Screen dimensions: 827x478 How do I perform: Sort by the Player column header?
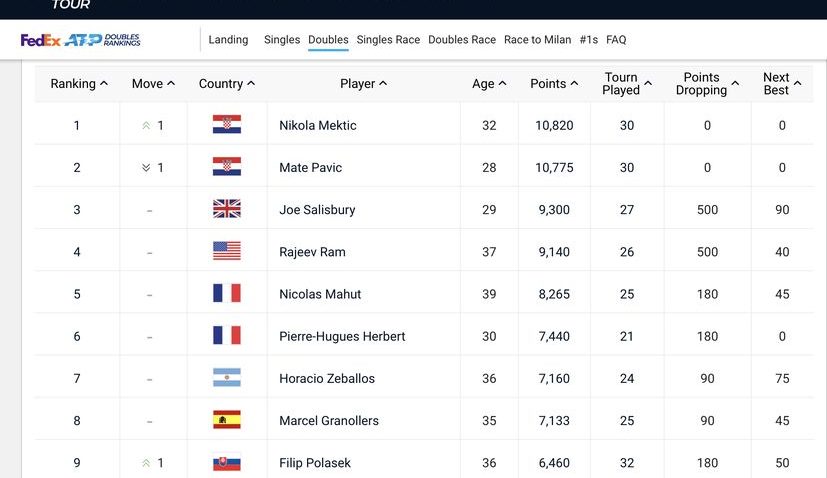pyautogui.click(x=363, y=84)
